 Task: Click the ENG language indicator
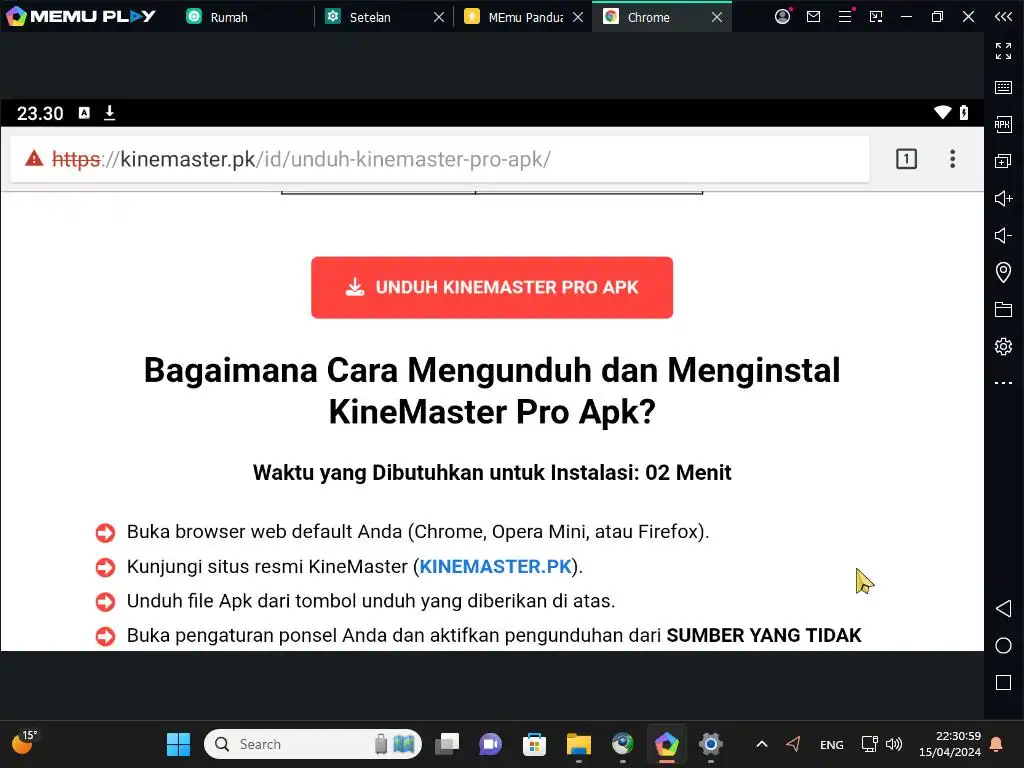(831, 744)
